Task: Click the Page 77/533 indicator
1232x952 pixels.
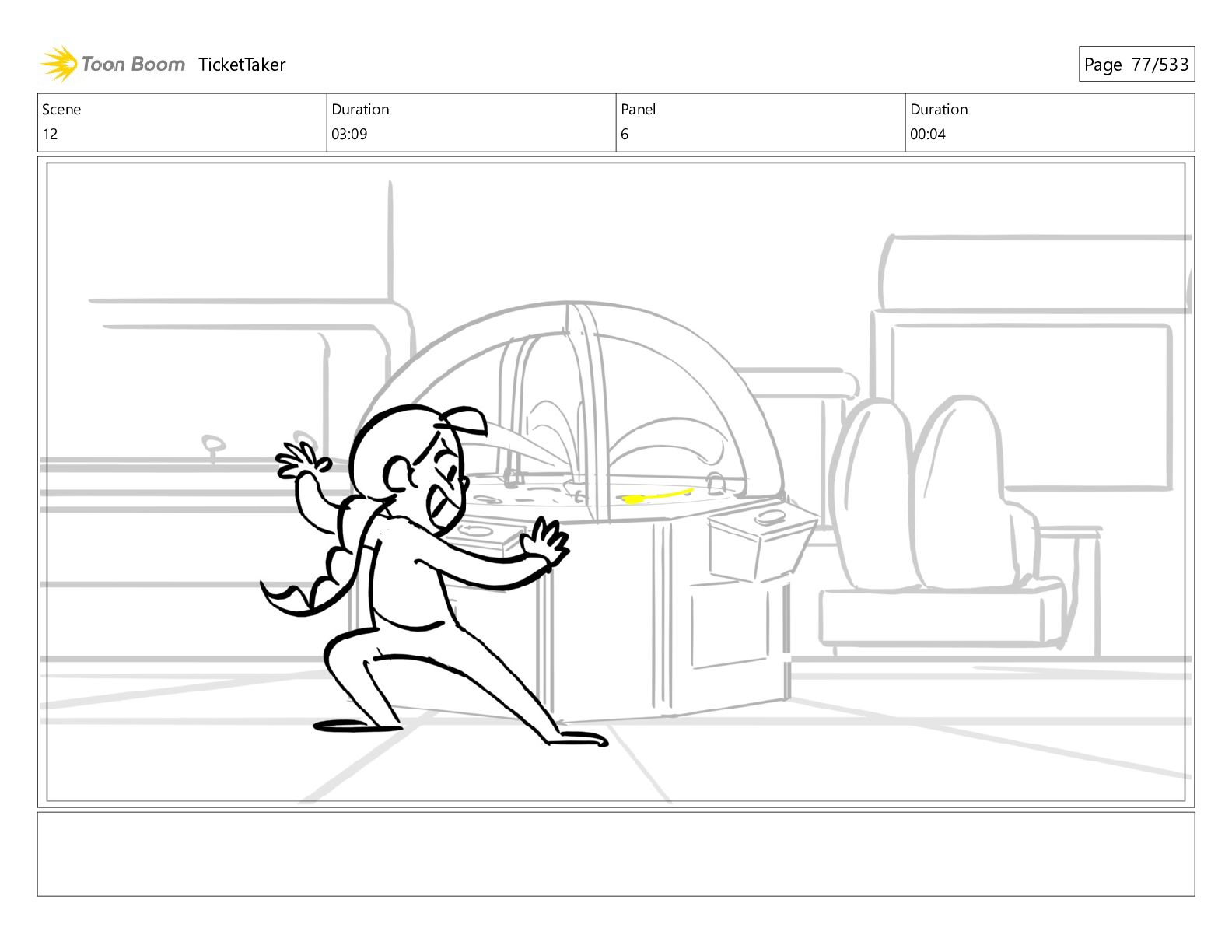Action: 1136,65
